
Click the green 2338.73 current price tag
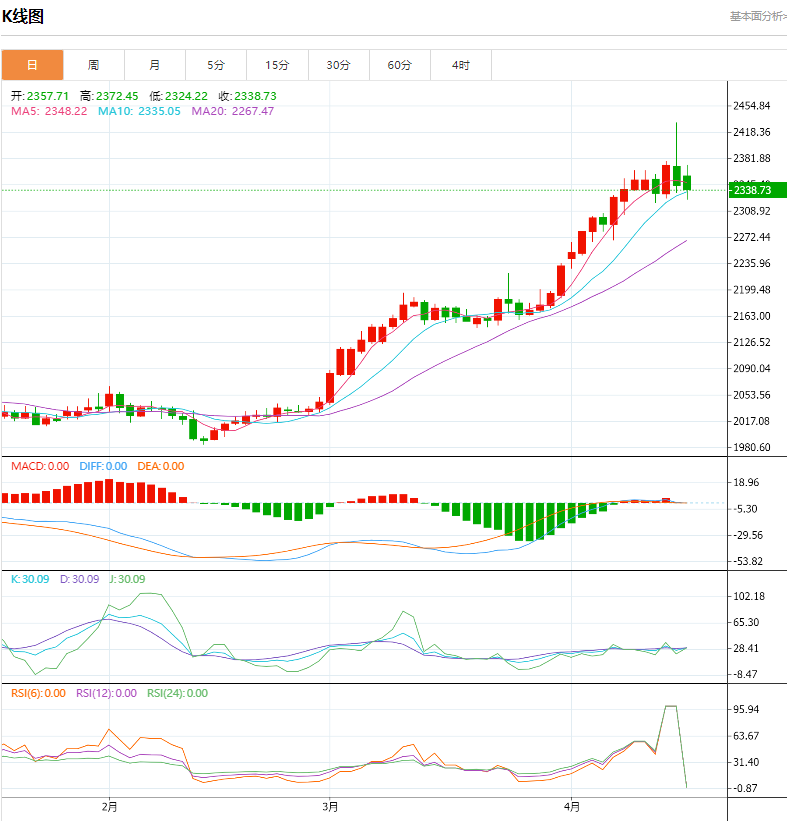pyautogui.click(x=757, y=190)
